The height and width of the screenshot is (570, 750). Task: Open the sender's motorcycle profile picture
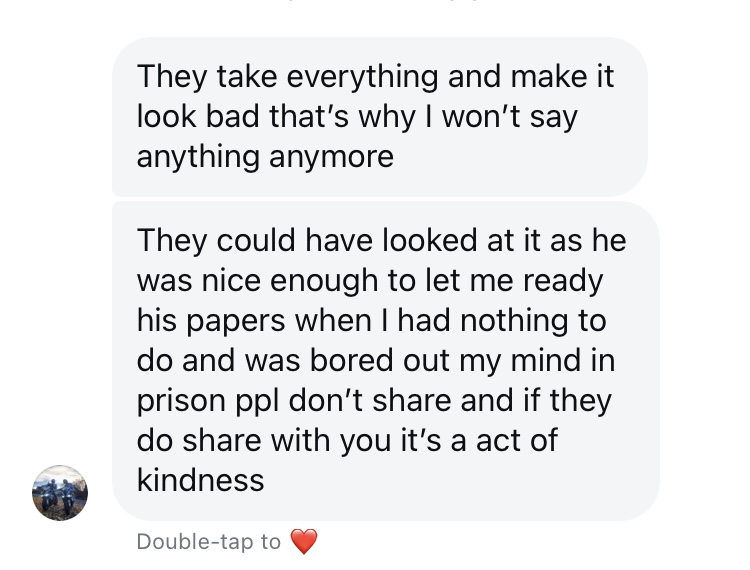(x=60, y=493)
